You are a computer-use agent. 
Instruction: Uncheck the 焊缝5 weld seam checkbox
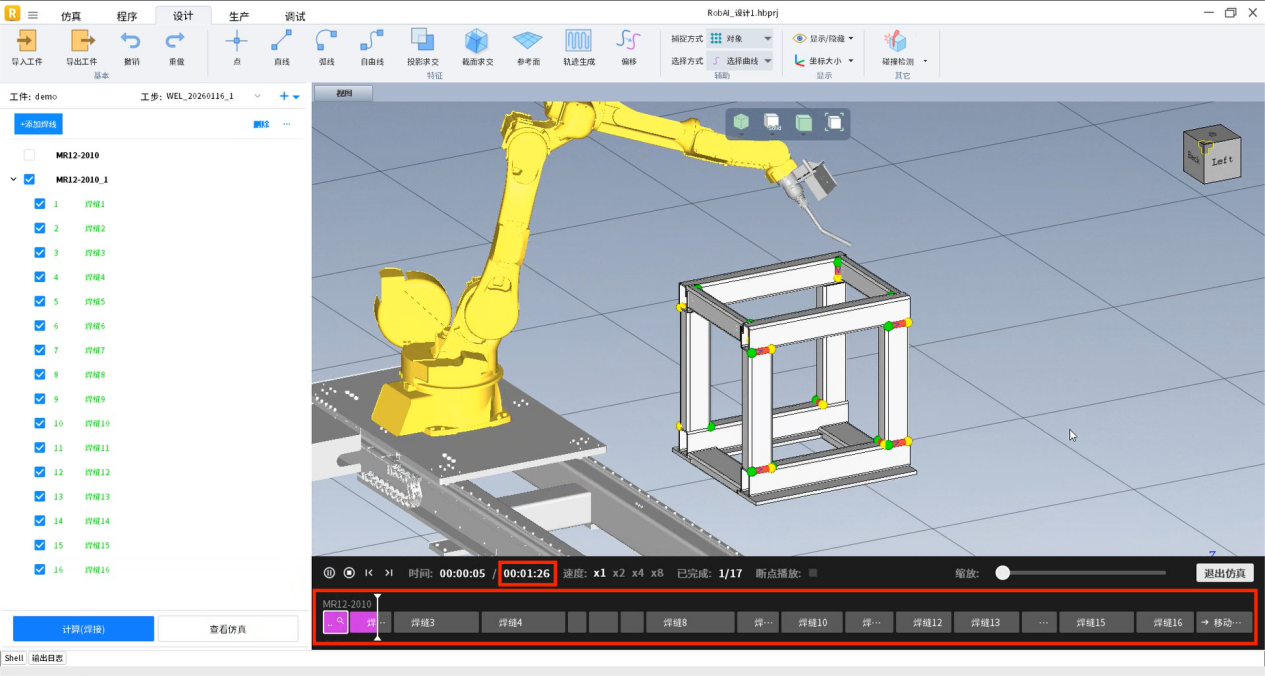(40, 301)
